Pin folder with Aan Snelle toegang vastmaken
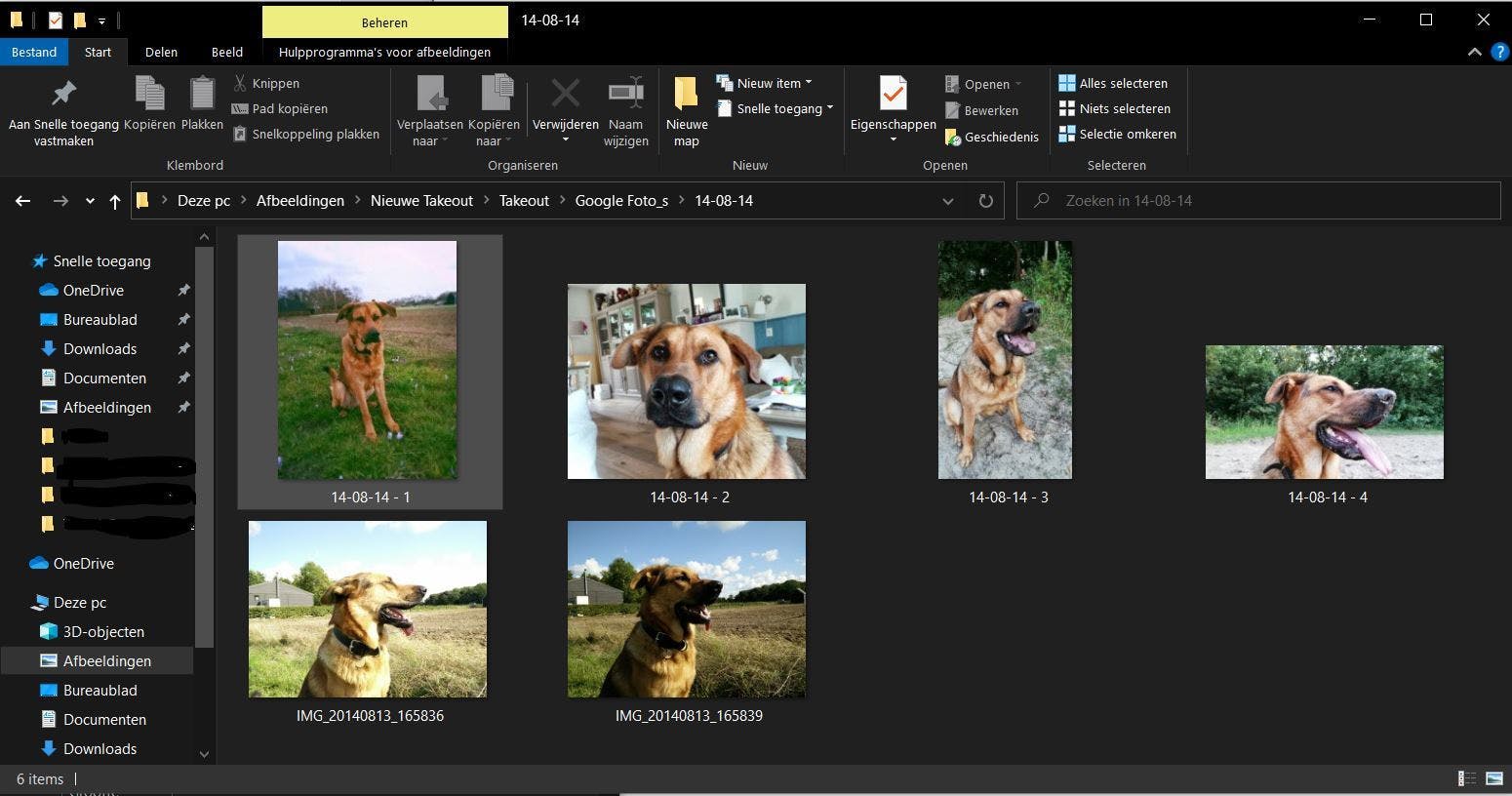Screen dimensions: 1512x796 (63, 95)
